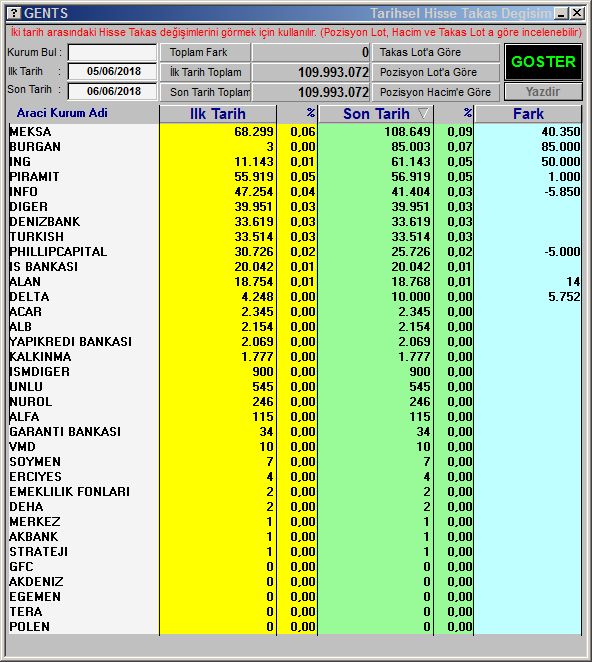Select Takas Lot'a Göre option
The width and height of the screenshot is (592, 662).
[435, 52]
